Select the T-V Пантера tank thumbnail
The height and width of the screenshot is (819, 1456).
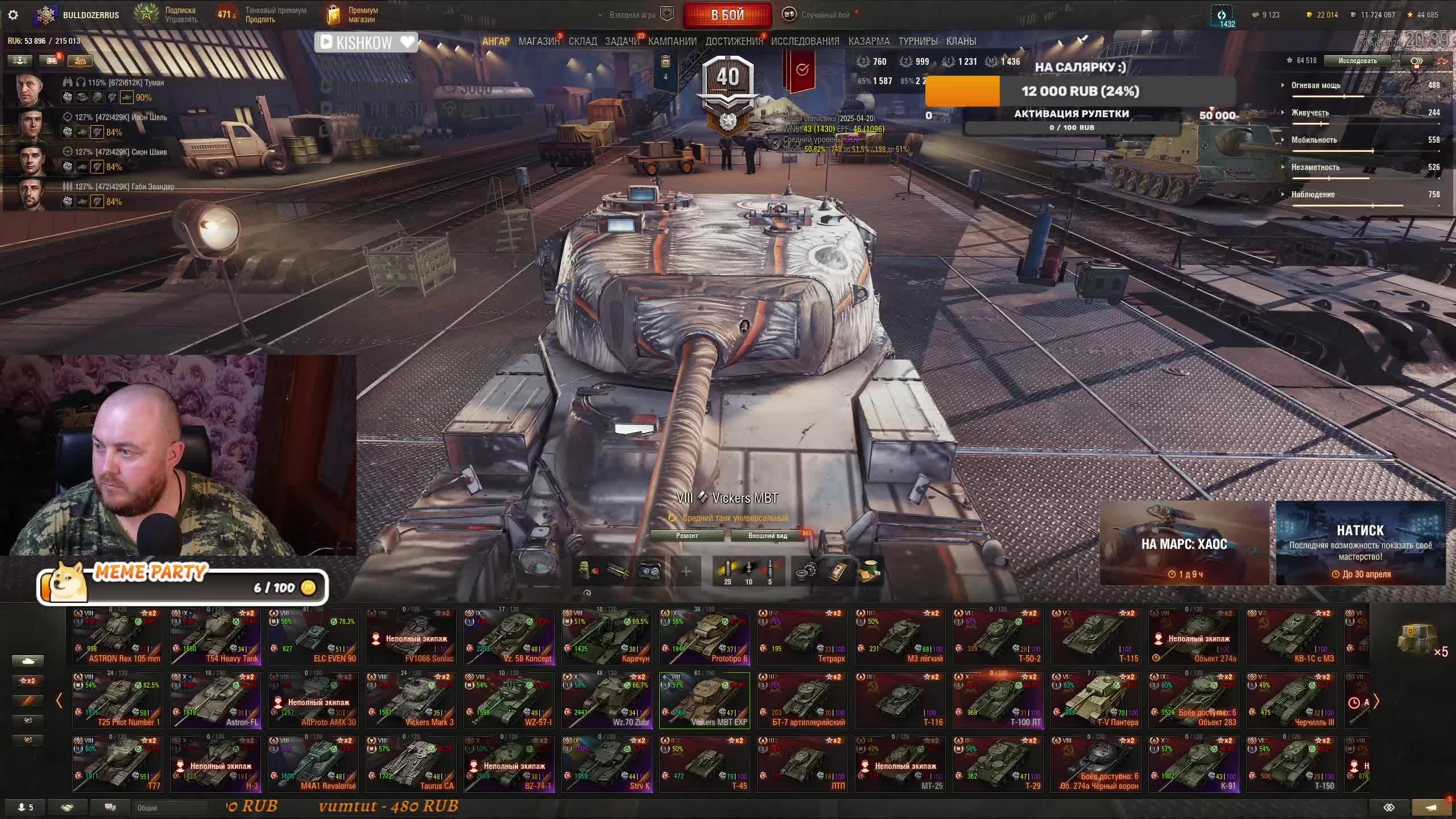click(x=1096, y=700)
